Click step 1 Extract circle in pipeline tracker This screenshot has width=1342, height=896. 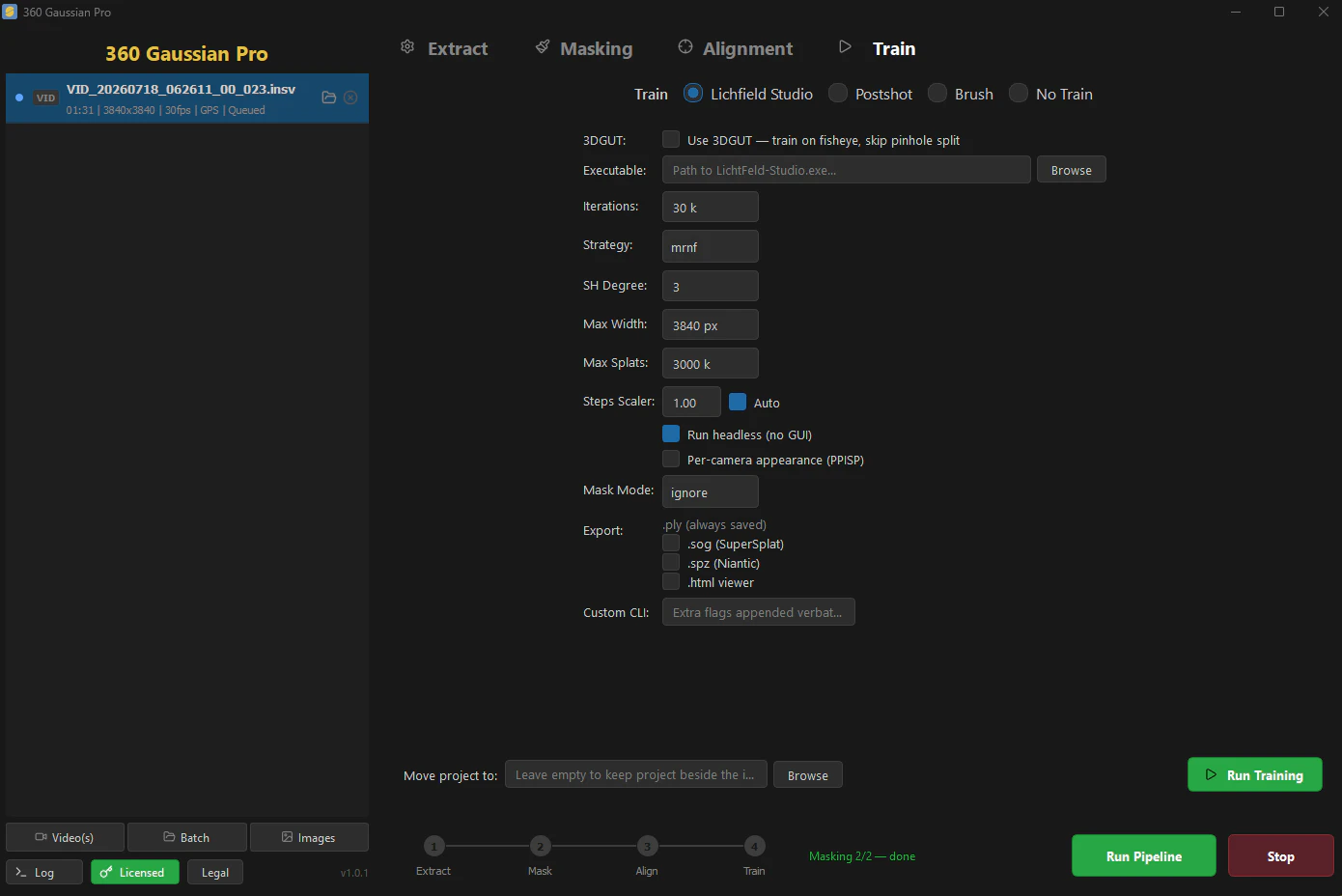(x=434, y=847)
